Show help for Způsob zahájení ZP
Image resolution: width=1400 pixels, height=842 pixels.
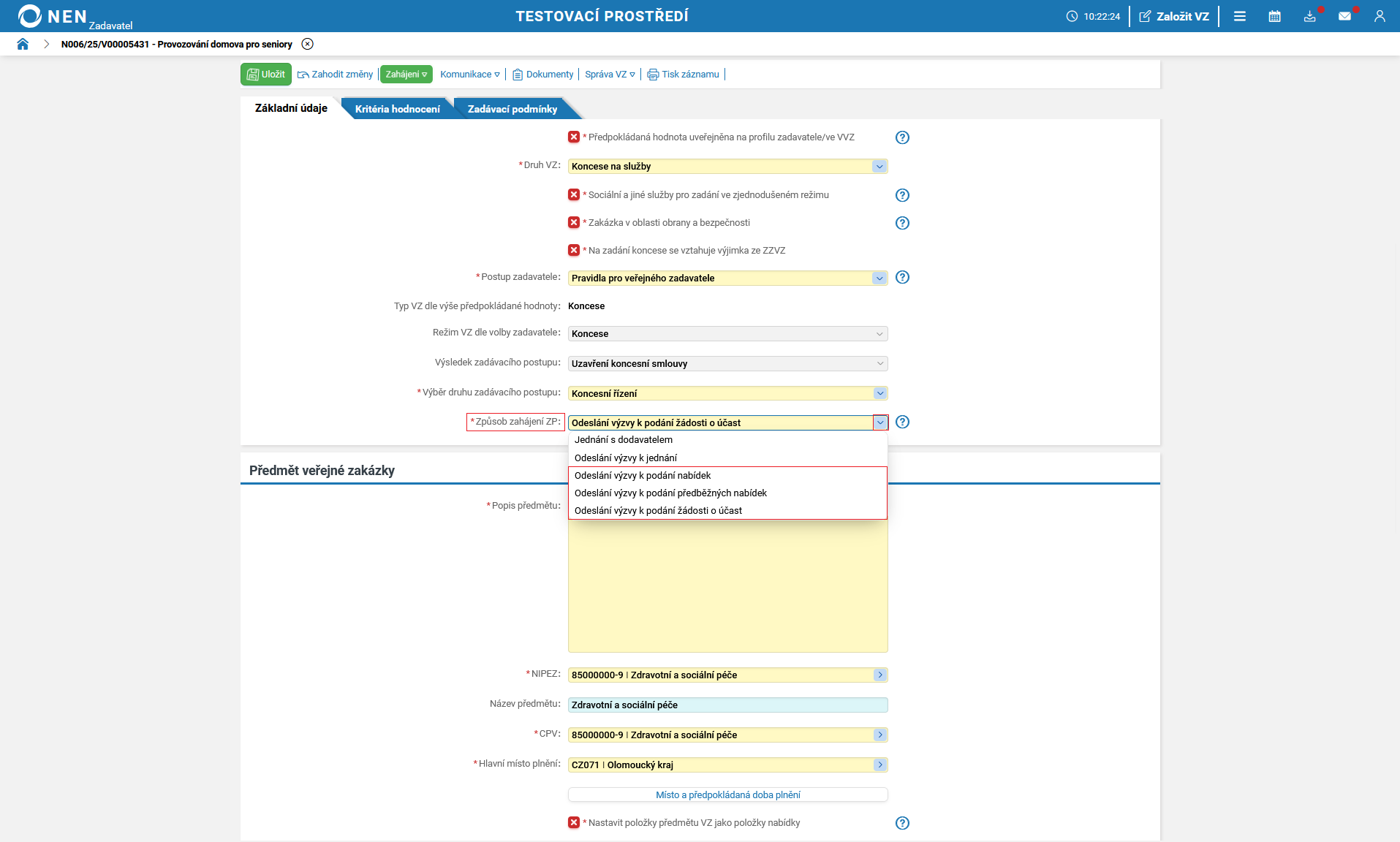pyautogui.click(x=903, y=422)
